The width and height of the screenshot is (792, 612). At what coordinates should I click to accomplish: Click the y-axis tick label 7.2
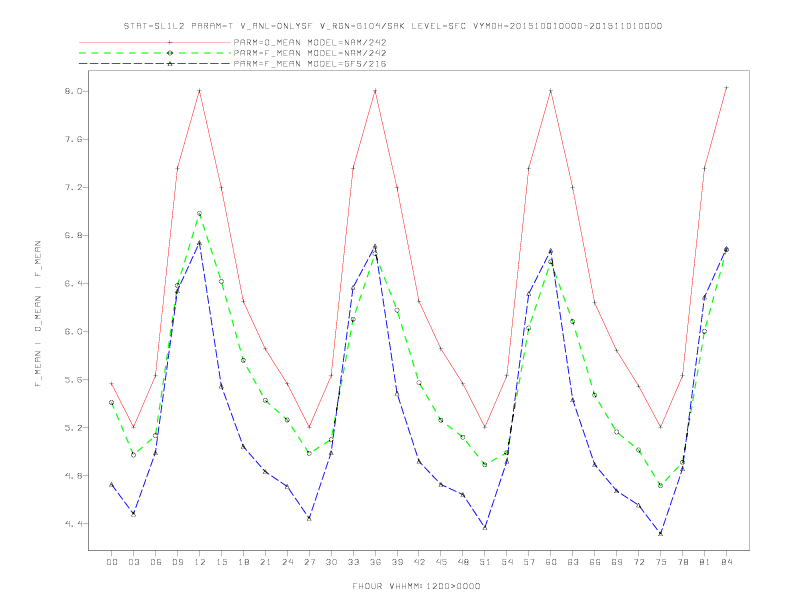click(x=73, y=187)
